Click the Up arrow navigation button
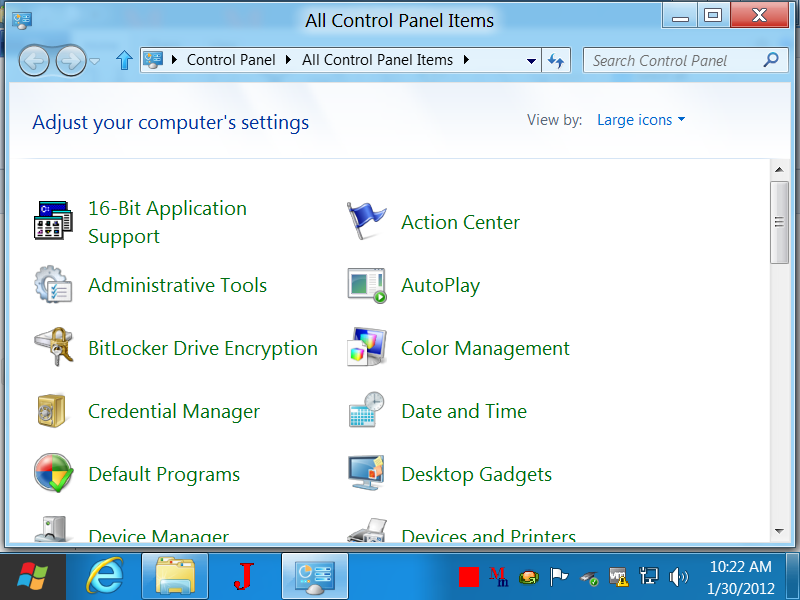Viewport: 800px width, 600px height. [124, 61]
